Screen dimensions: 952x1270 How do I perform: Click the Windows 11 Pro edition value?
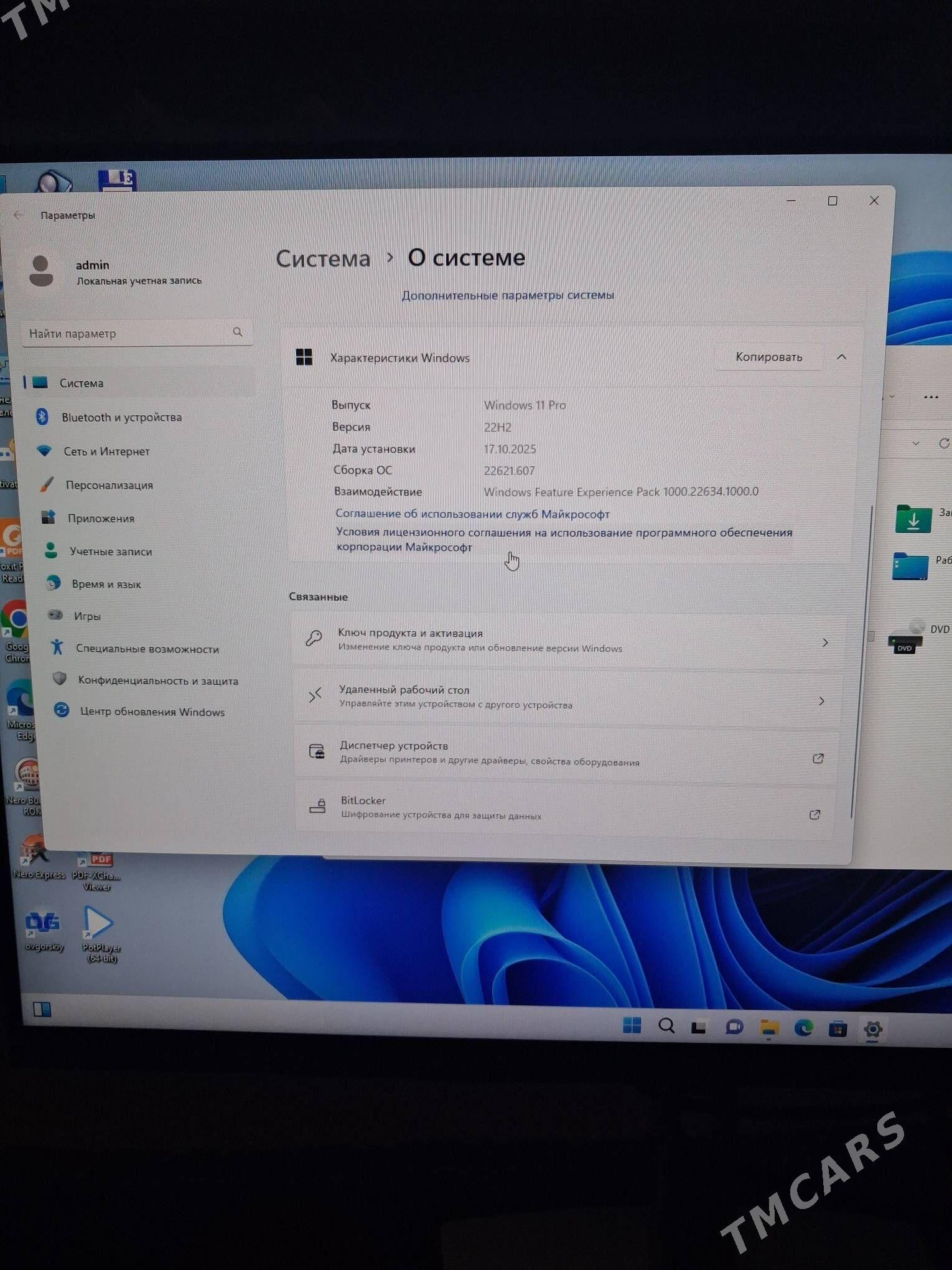pos(525,405)
